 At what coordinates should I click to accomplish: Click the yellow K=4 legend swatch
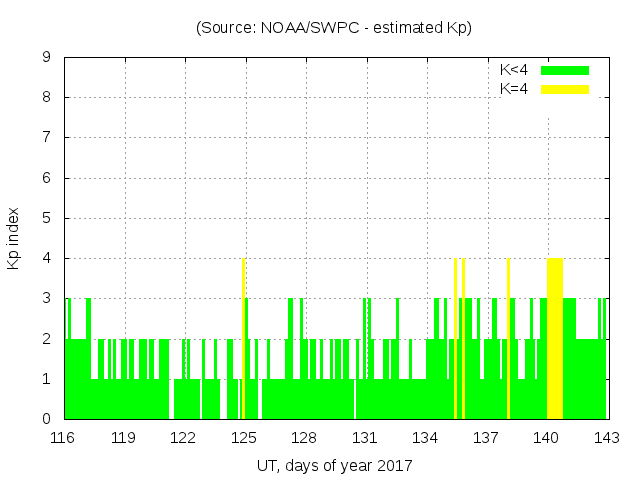pyautogui.click(x=565, y=89)
